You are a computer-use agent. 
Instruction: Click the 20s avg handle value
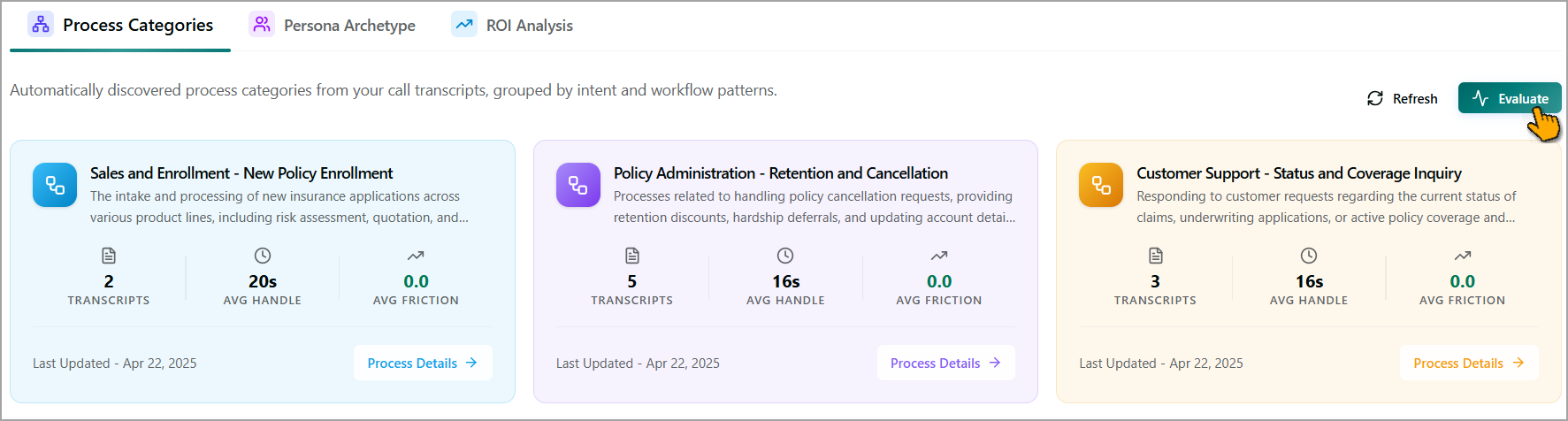263,281
